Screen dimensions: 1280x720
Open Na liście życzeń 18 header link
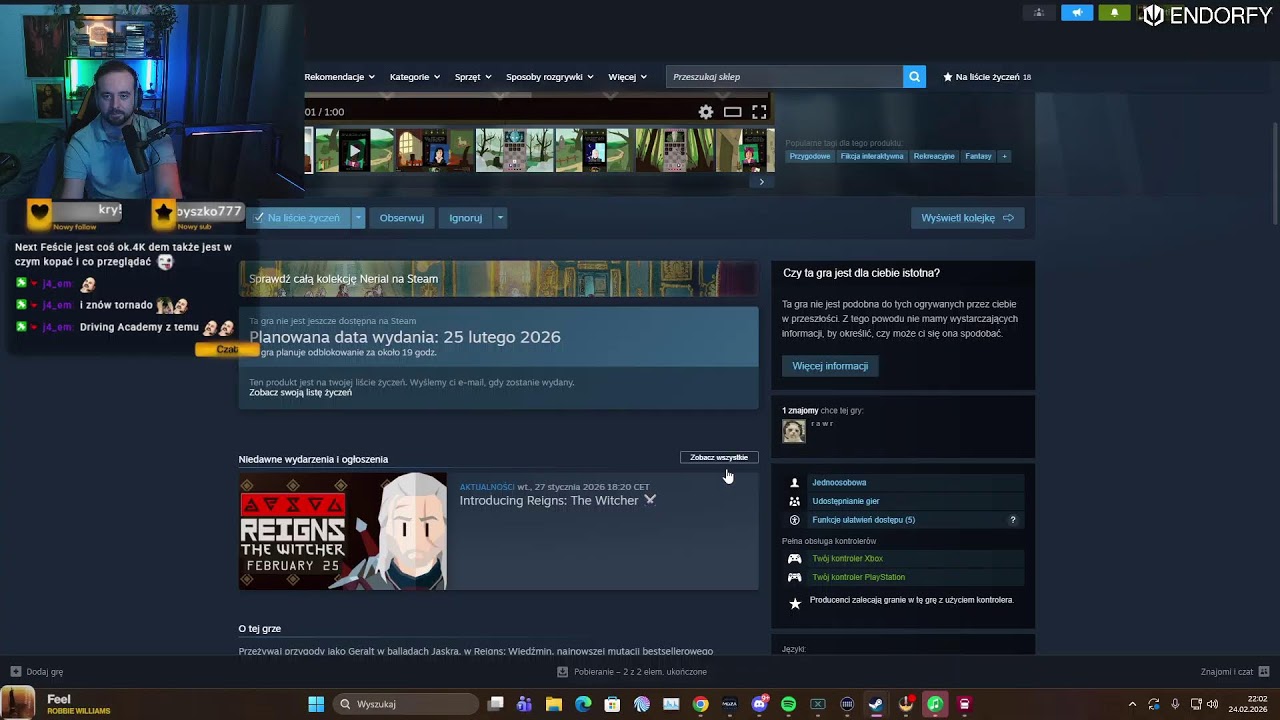[987, 77]
